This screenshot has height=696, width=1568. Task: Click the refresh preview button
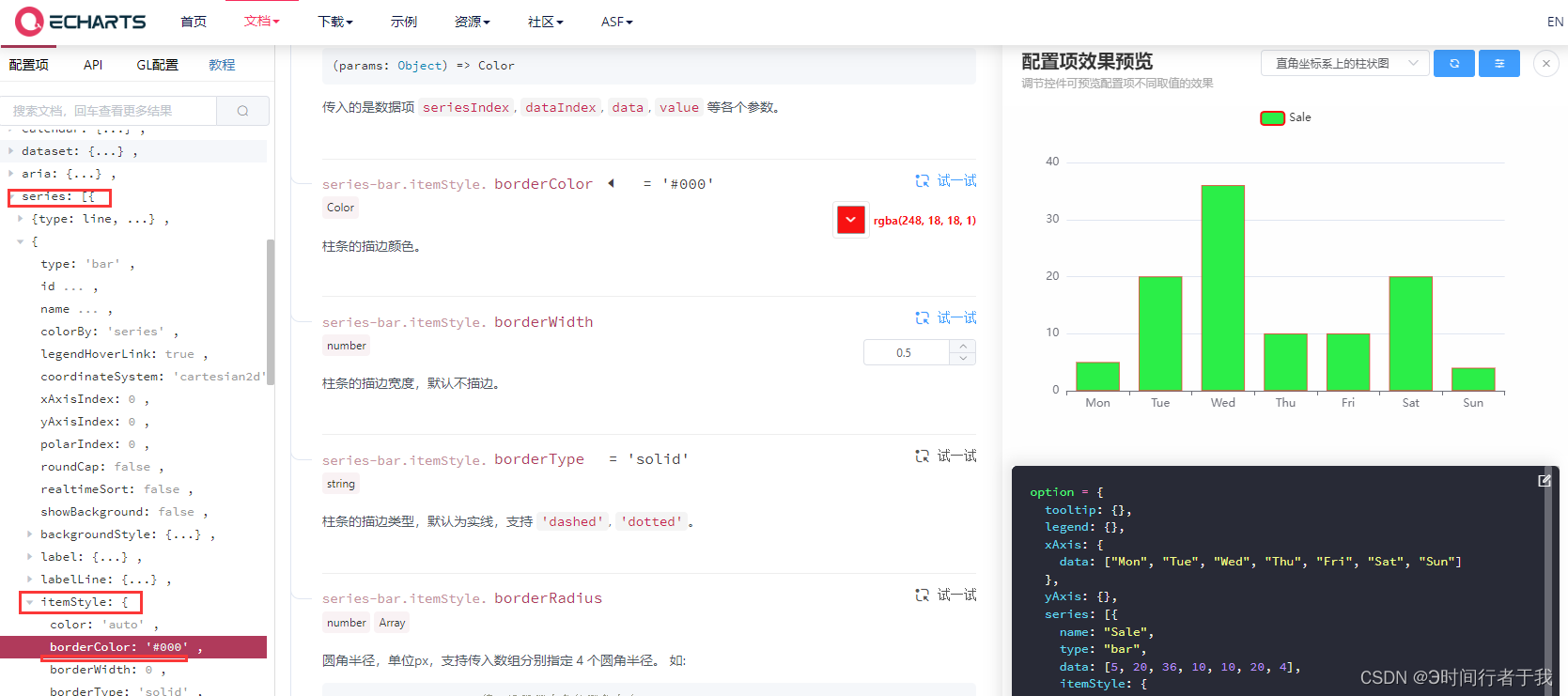point(1453,63)
